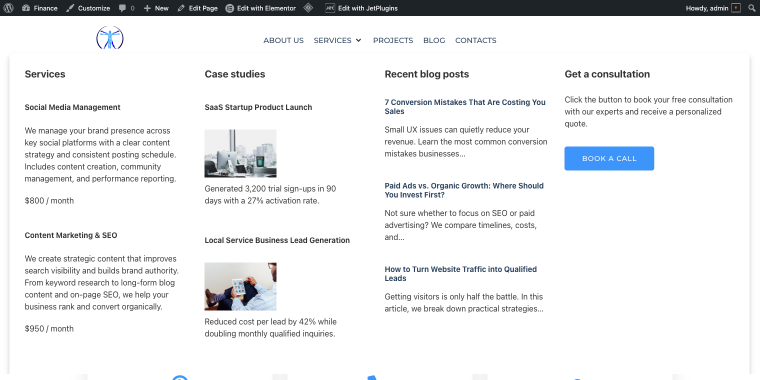Viewport: 760px width, 380px height.
Task: Open the Finance site dashboard link
Action: pyautogui.click(x=39, y=8)
